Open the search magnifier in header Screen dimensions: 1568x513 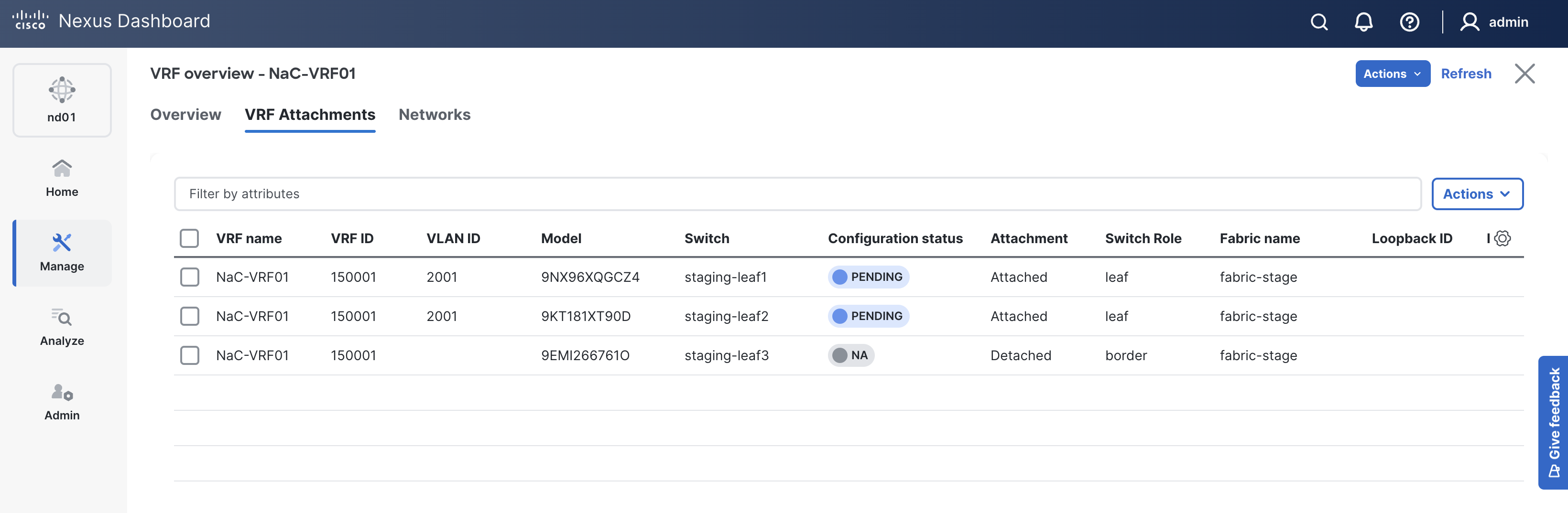point(1318,22)
